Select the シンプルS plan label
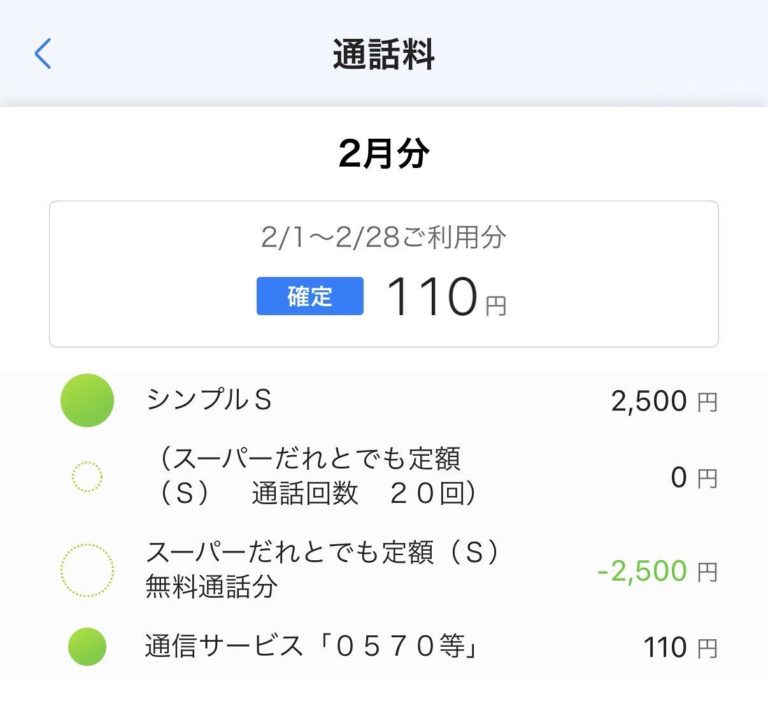768x713 pixels. pos(209,400)
